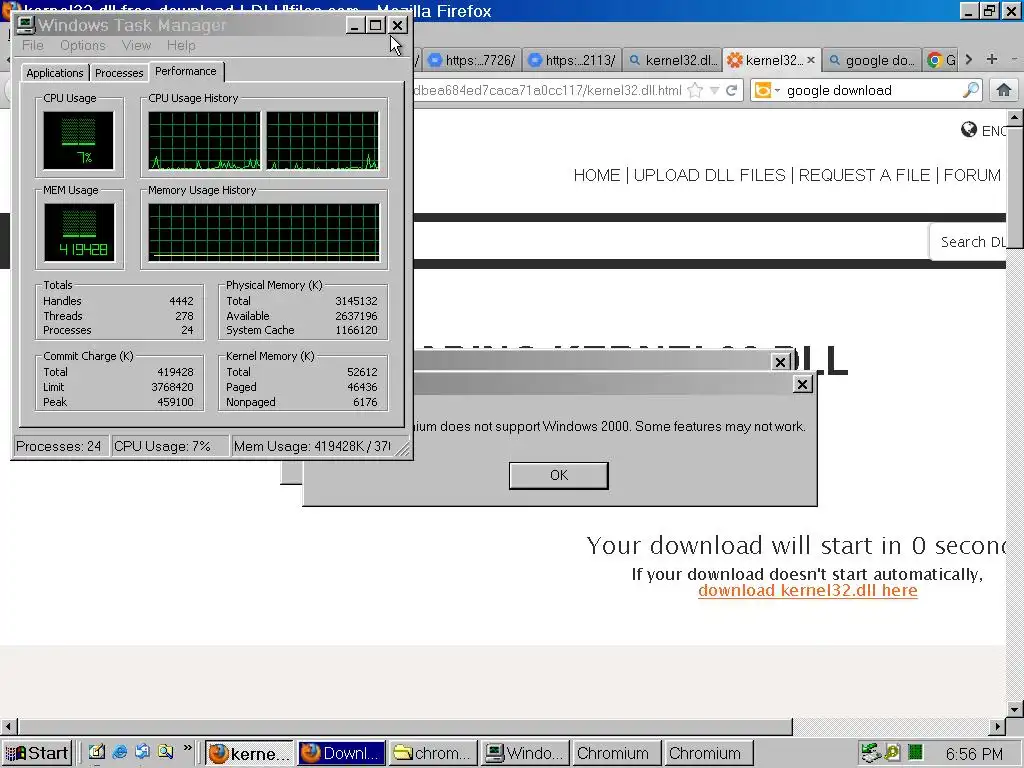
Task: Open a new tab with plus button
Action: pos(991,59)
